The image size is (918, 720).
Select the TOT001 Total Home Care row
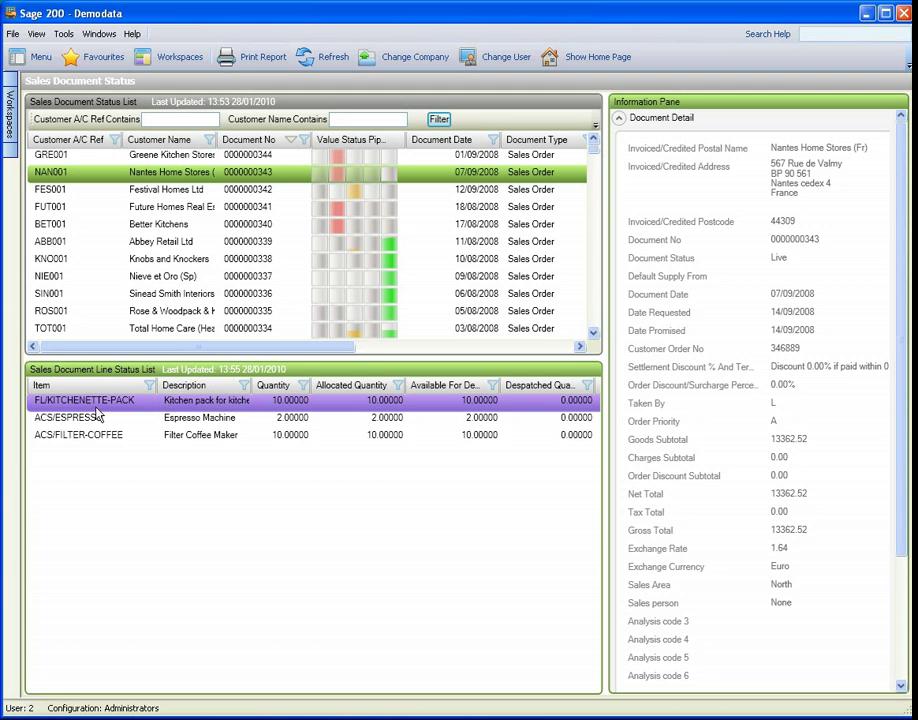click(x=307, y=328)
